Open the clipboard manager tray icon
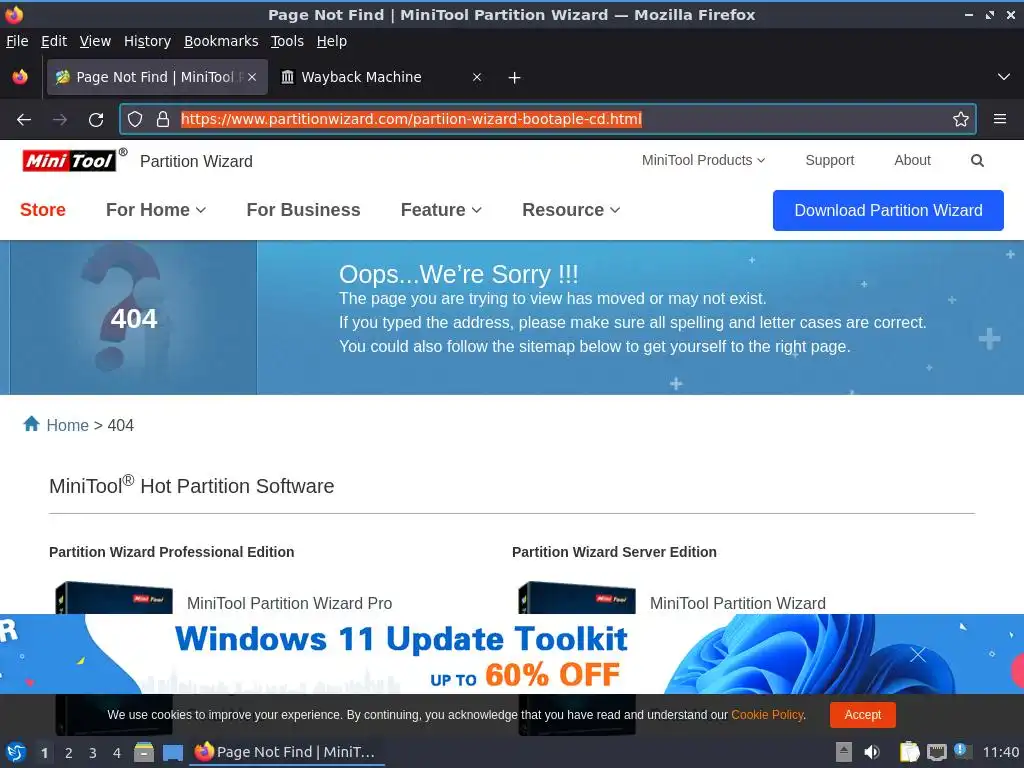 point(909,752)
